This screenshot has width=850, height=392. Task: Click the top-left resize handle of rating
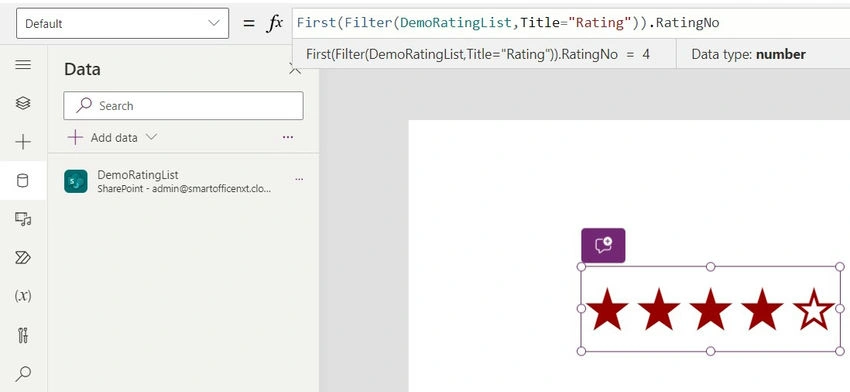click(581, 267)
